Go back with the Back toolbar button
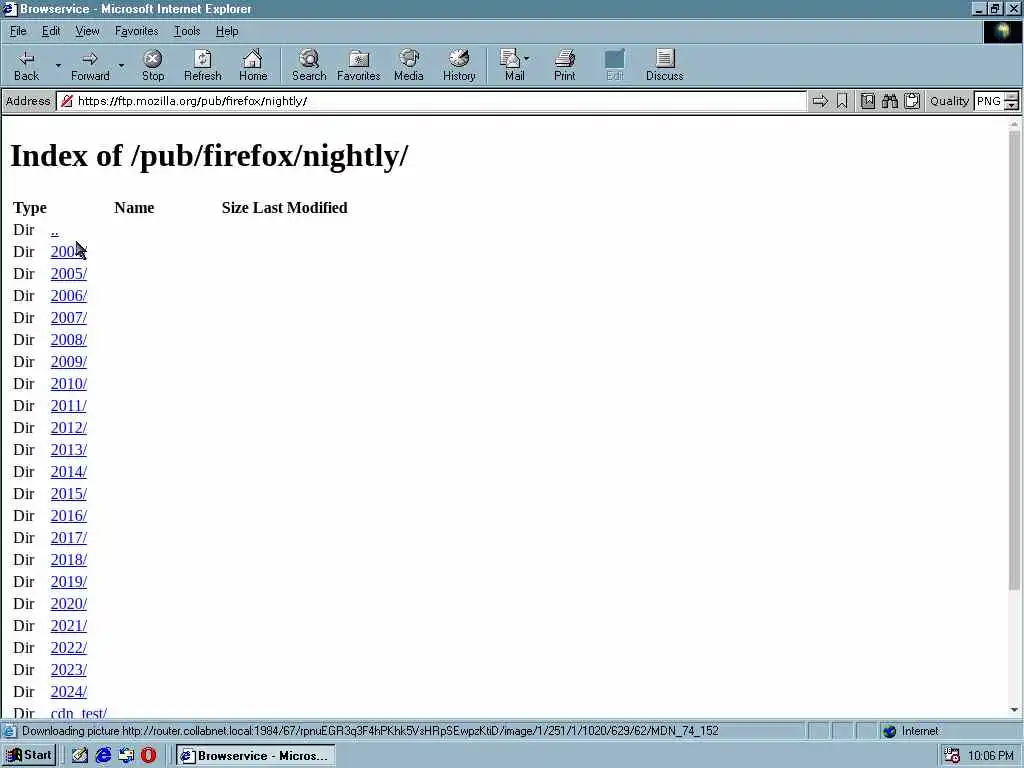 click(x=26, y=65)
